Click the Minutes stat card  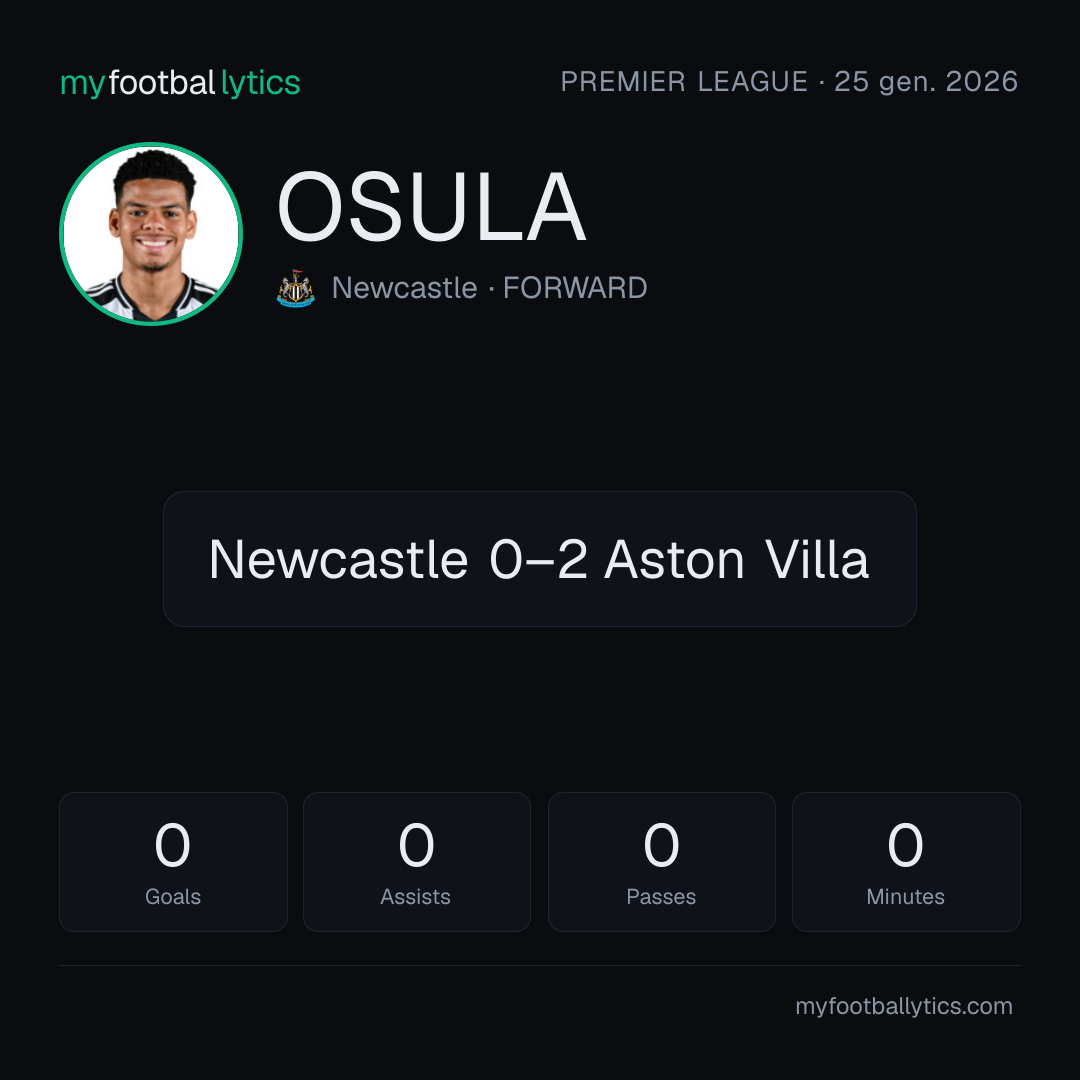(x=906, y=862)
